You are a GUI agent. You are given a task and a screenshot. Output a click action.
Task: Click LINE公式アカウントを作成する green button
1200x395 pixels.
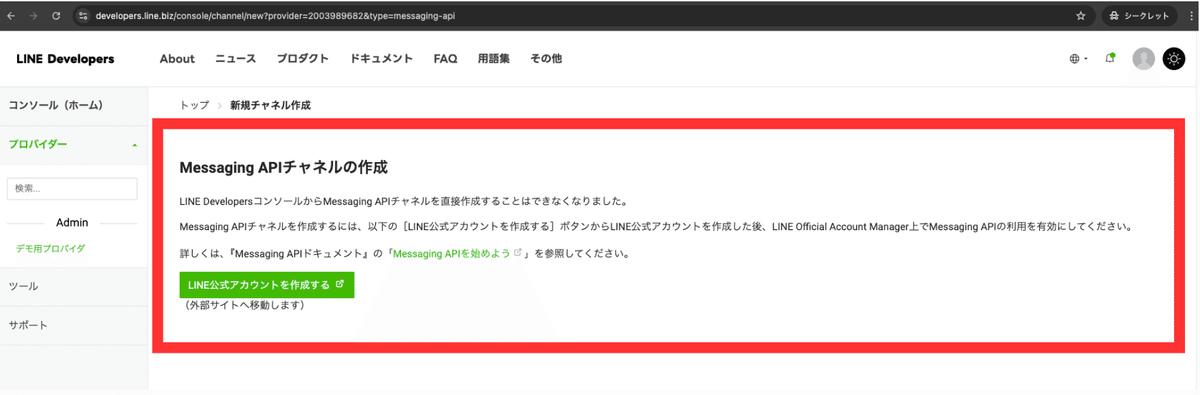[267, 285]
